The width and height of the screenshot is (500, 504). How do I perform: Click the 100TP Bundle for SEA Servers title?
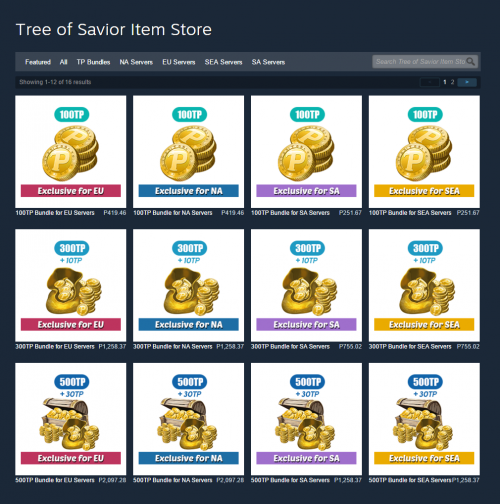[x=410, y=213]
